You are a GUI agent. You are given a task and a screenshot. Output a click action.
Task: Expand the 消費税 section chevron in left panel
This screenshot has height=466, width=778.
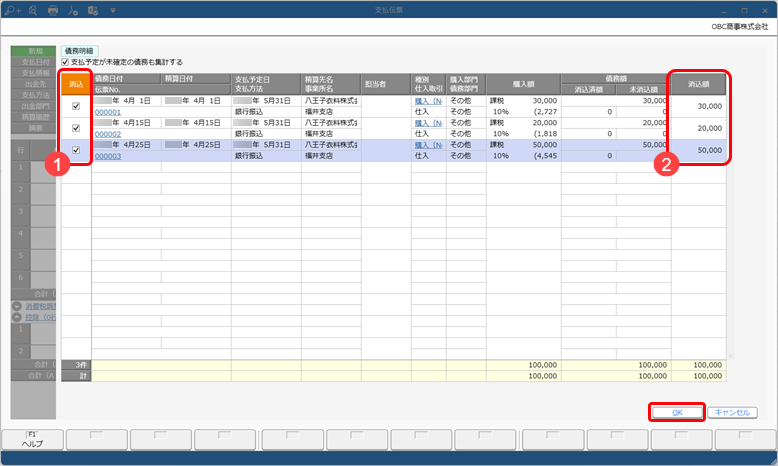17,306
